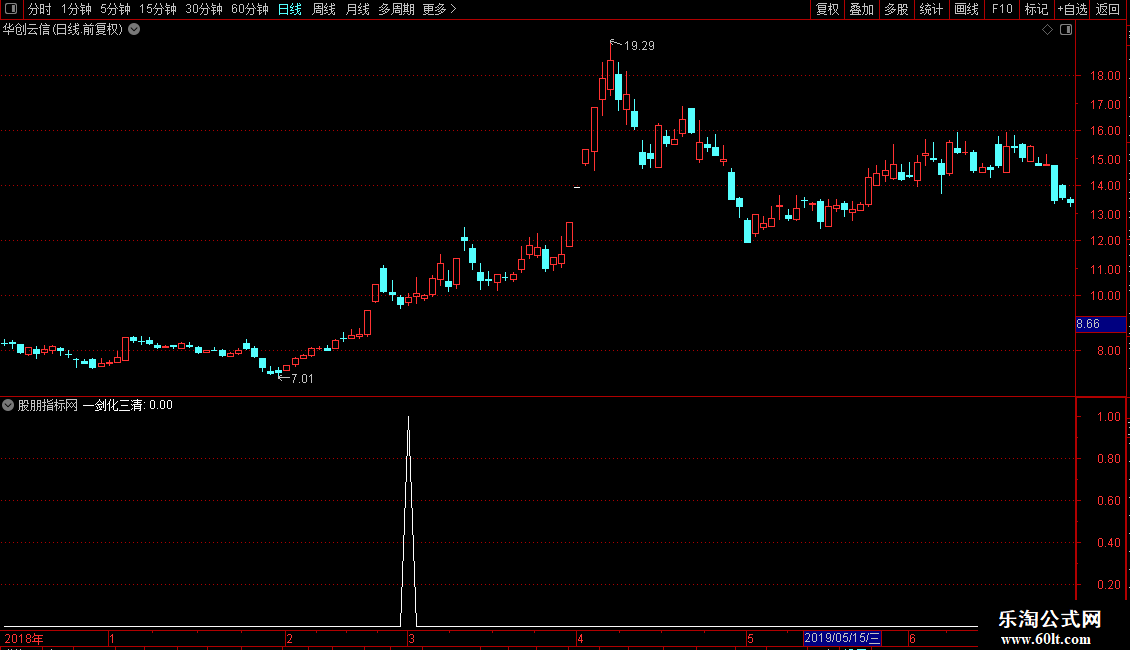Click the diamond icon in chart corner
The image size is (1130, 650).
coord(1048,30)
